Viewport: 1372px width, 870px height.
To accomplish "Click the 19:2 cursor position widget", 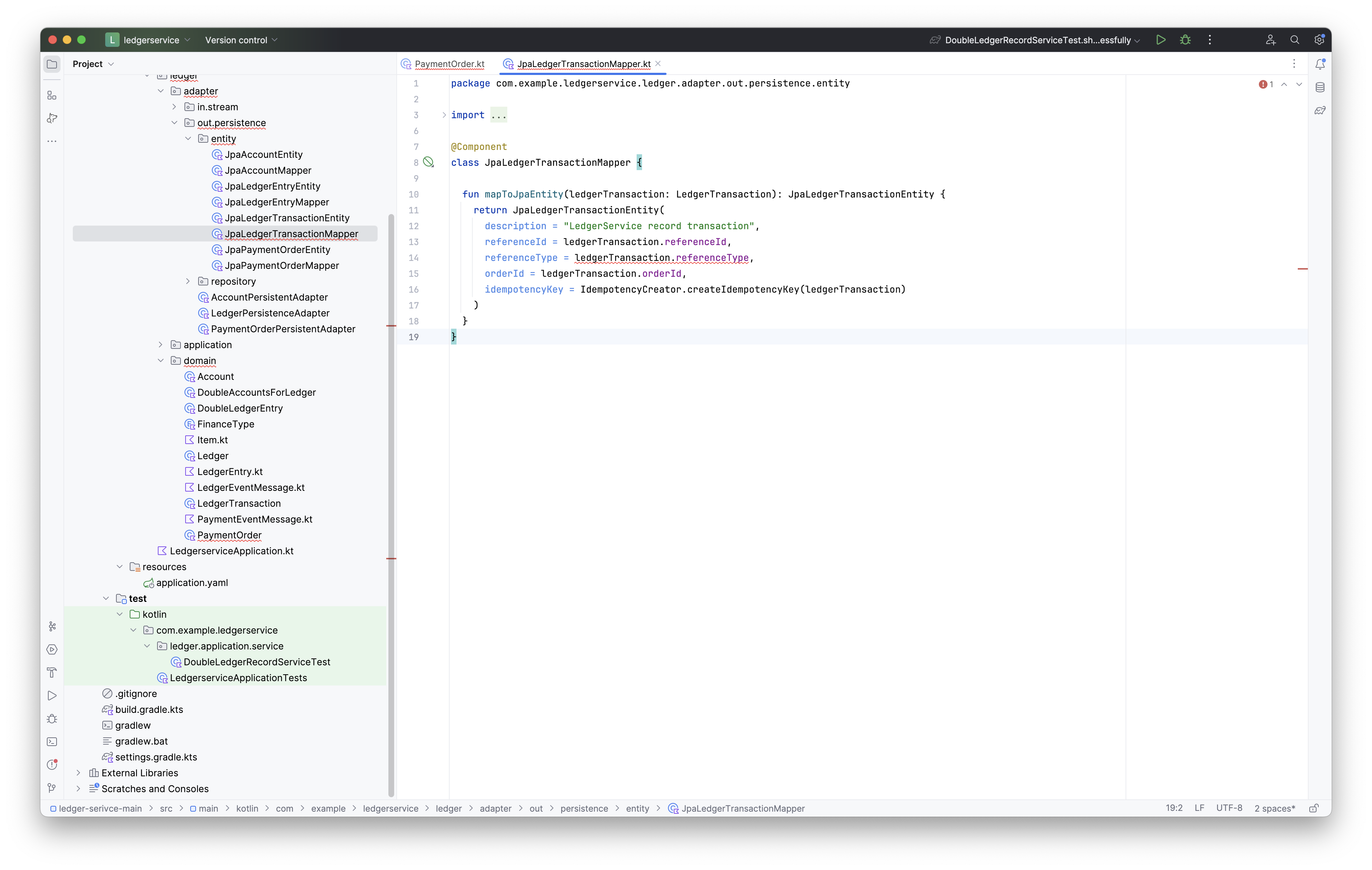I will point(1174,808).
